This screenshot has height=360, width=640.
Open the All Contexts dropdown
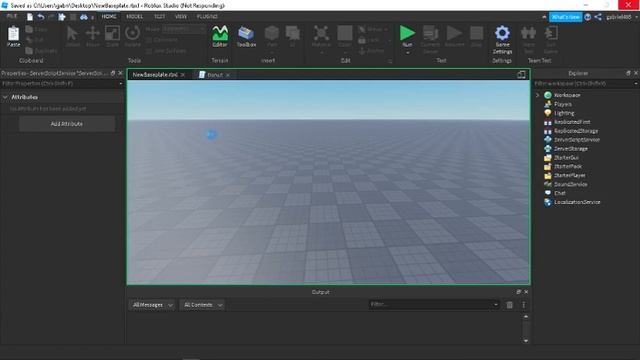tap(202, 305)
